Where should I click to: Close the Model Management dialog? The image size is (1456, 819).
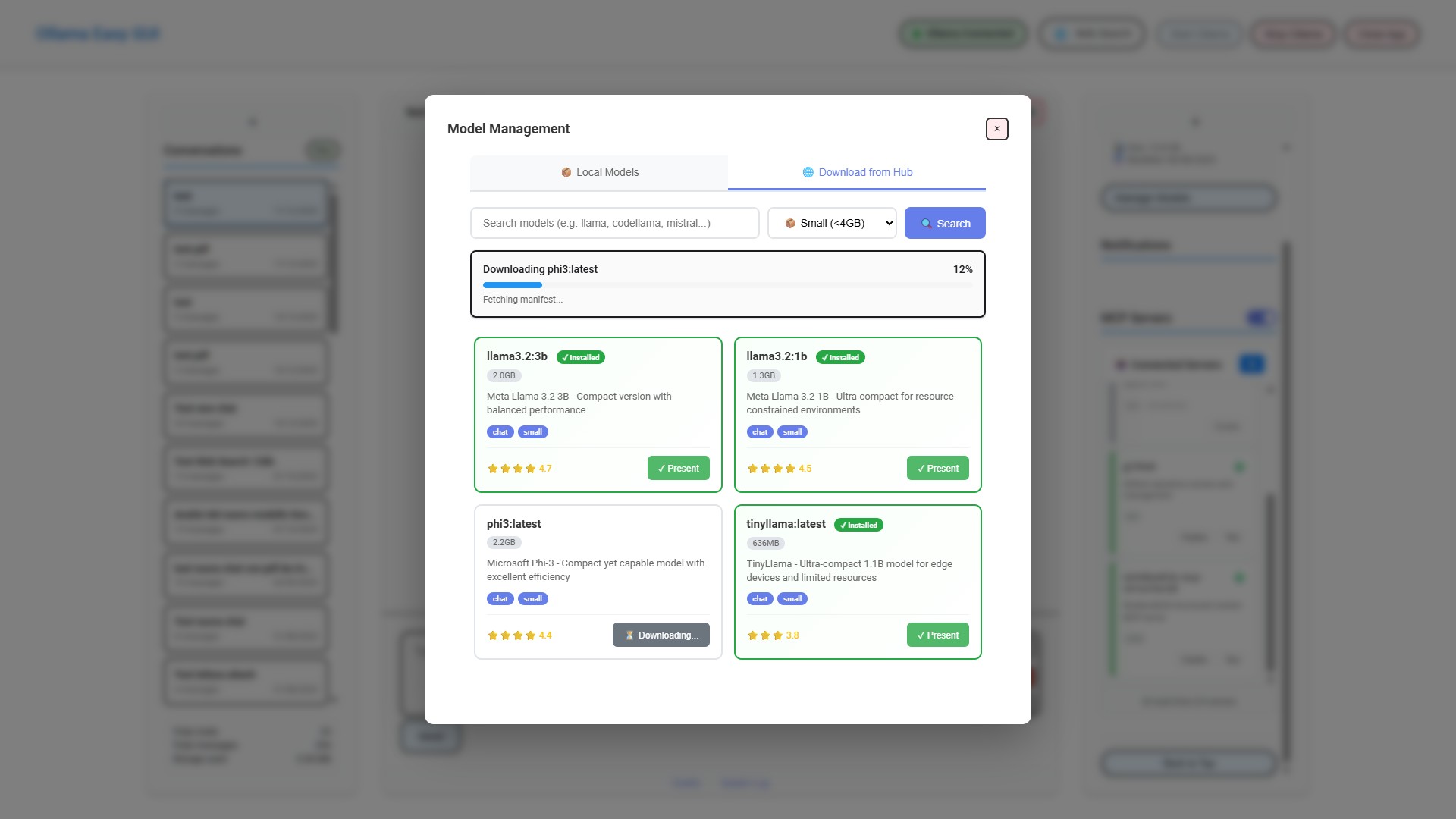pos(996,129)
